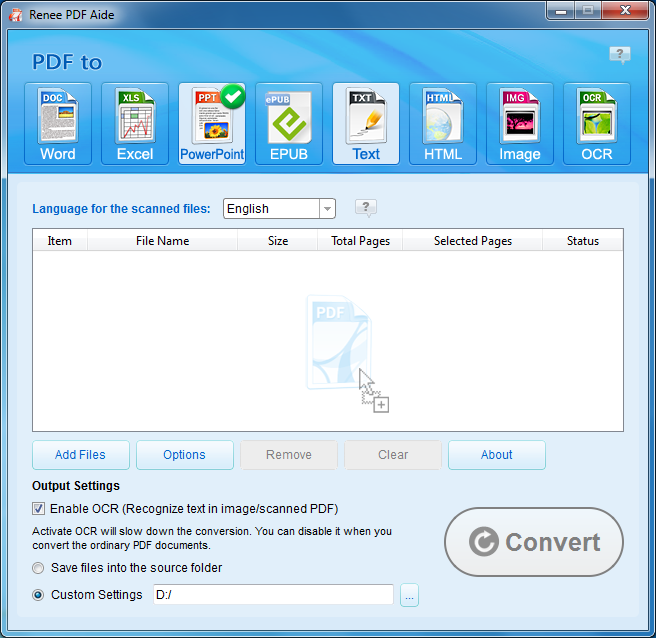Screen dimensions: 656x638
Task: Choose the Text TXT conversion icon
Action: tap(366, 123)
